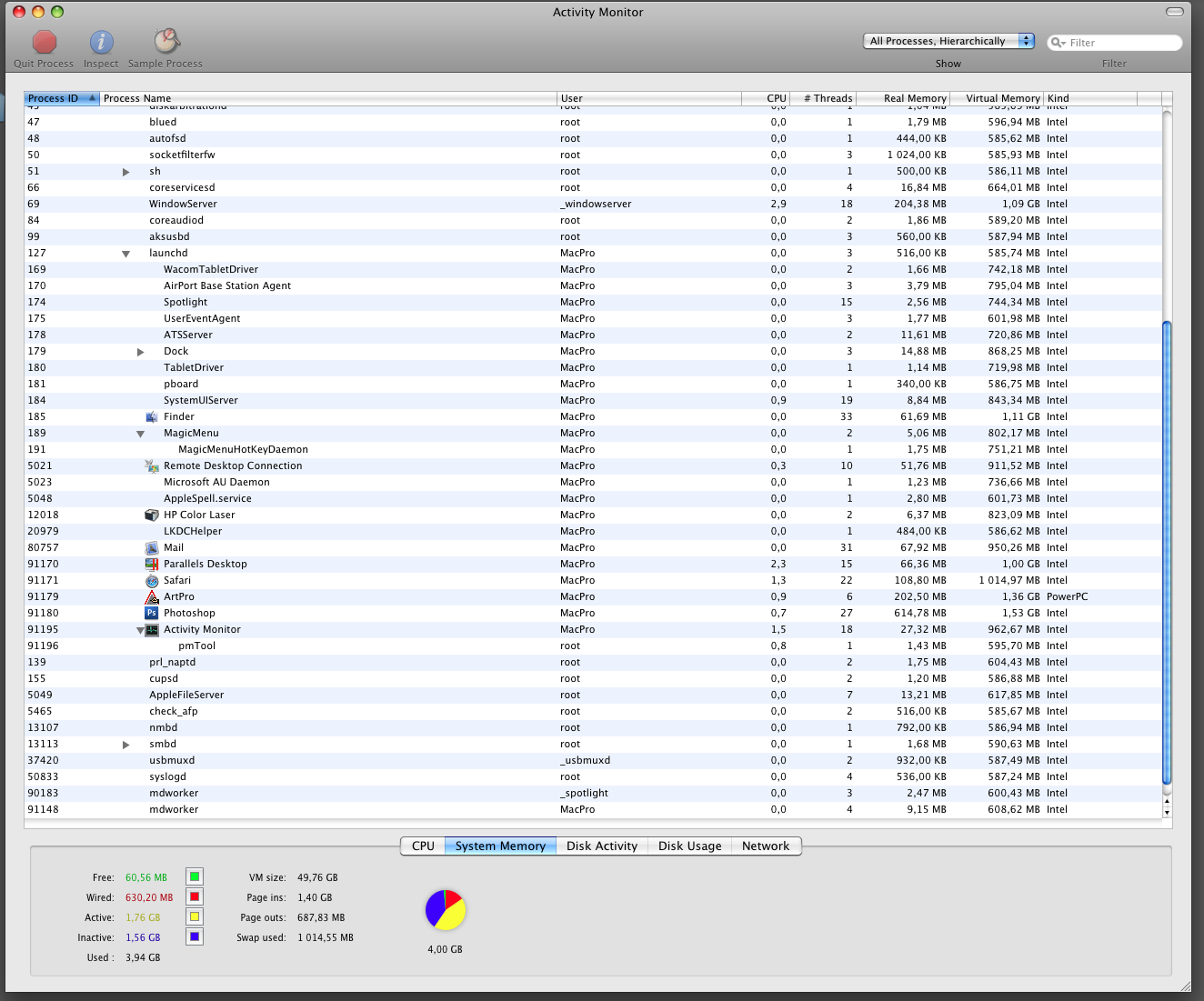
Task: Select the Photoshop Ps icon
Action: [x=152, y=613]
